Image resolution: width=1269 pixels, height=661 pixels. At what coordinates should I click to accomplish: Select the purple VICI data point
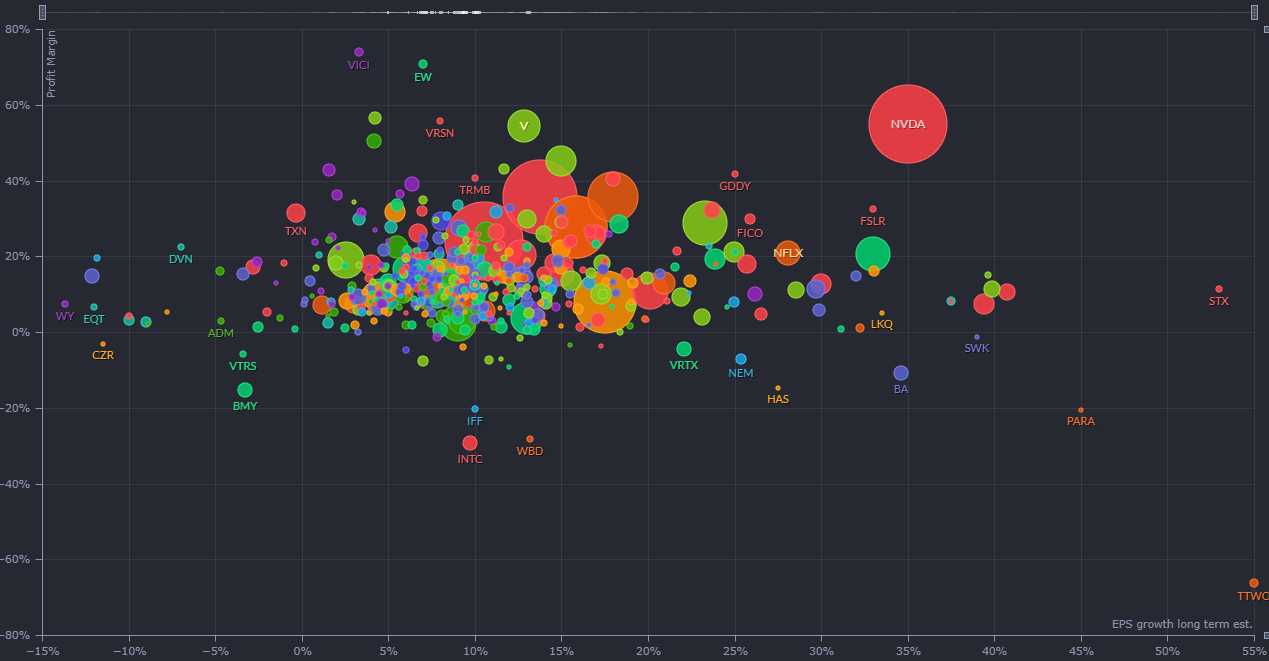[x=359, y=52]
